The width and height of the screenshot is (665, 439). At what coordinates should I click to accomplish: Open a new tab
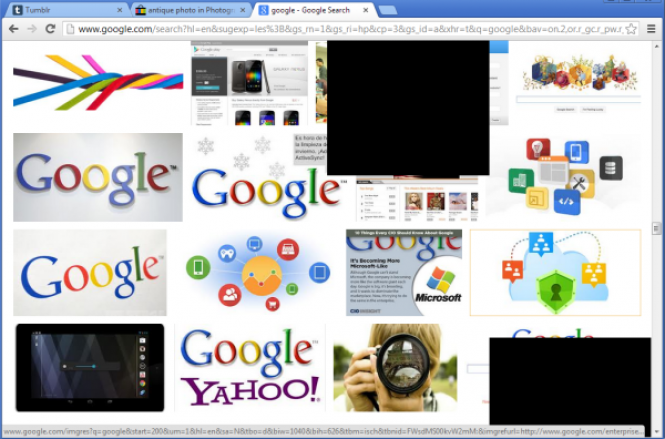390,9
